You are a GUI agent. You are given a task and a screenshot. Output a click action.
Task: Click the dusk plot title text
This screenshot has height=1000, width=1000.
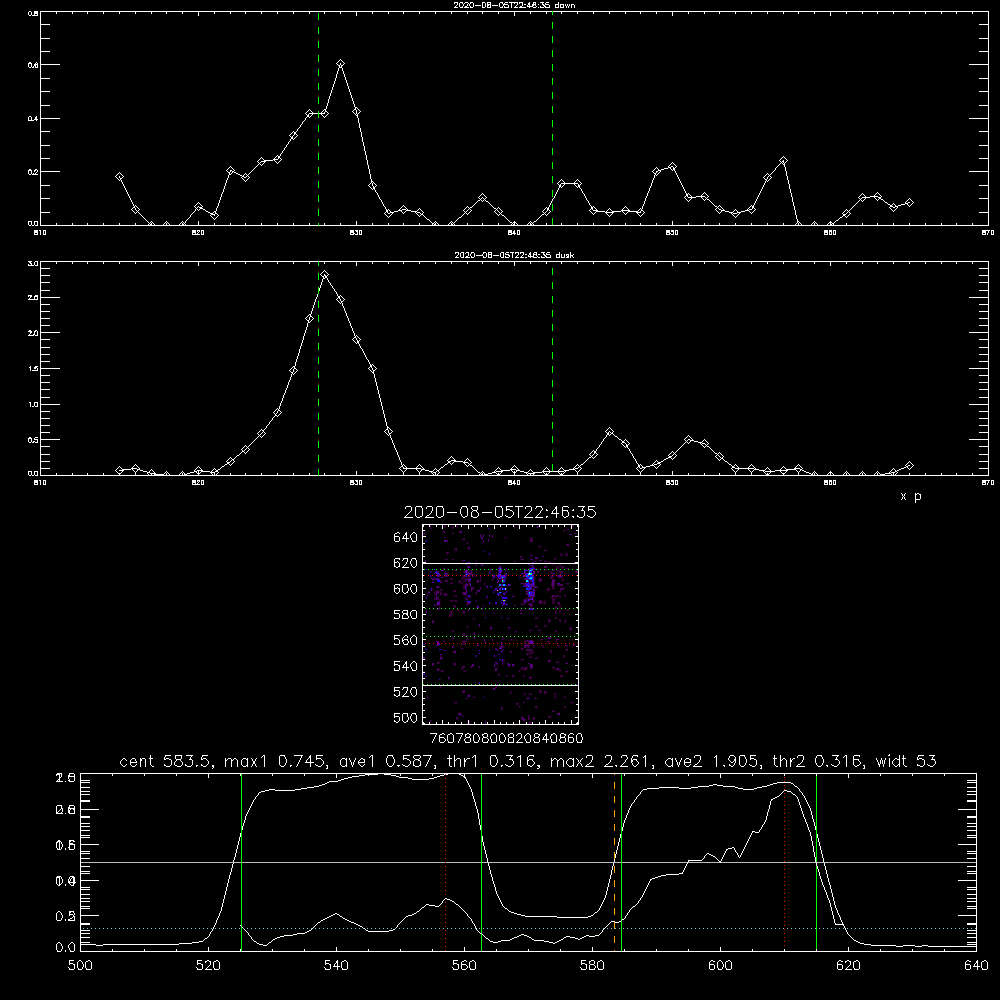point(514,255)
